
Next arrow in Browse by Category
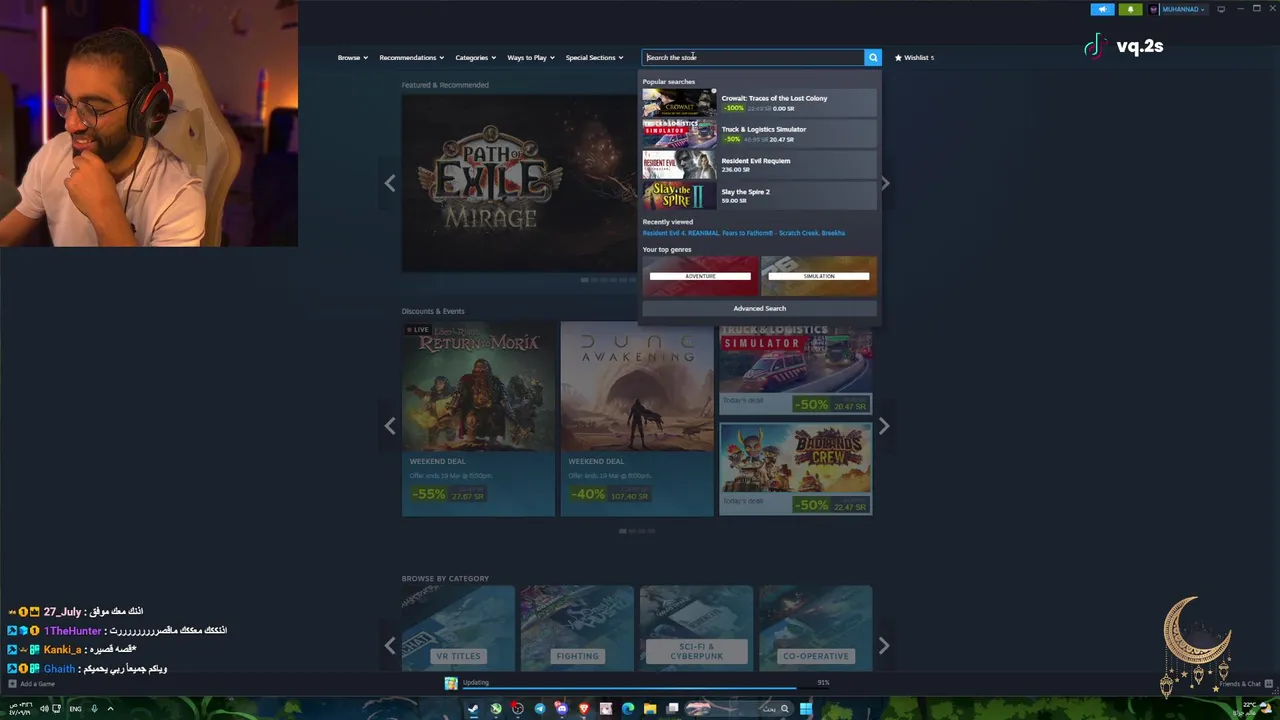(x=883, y=646)
